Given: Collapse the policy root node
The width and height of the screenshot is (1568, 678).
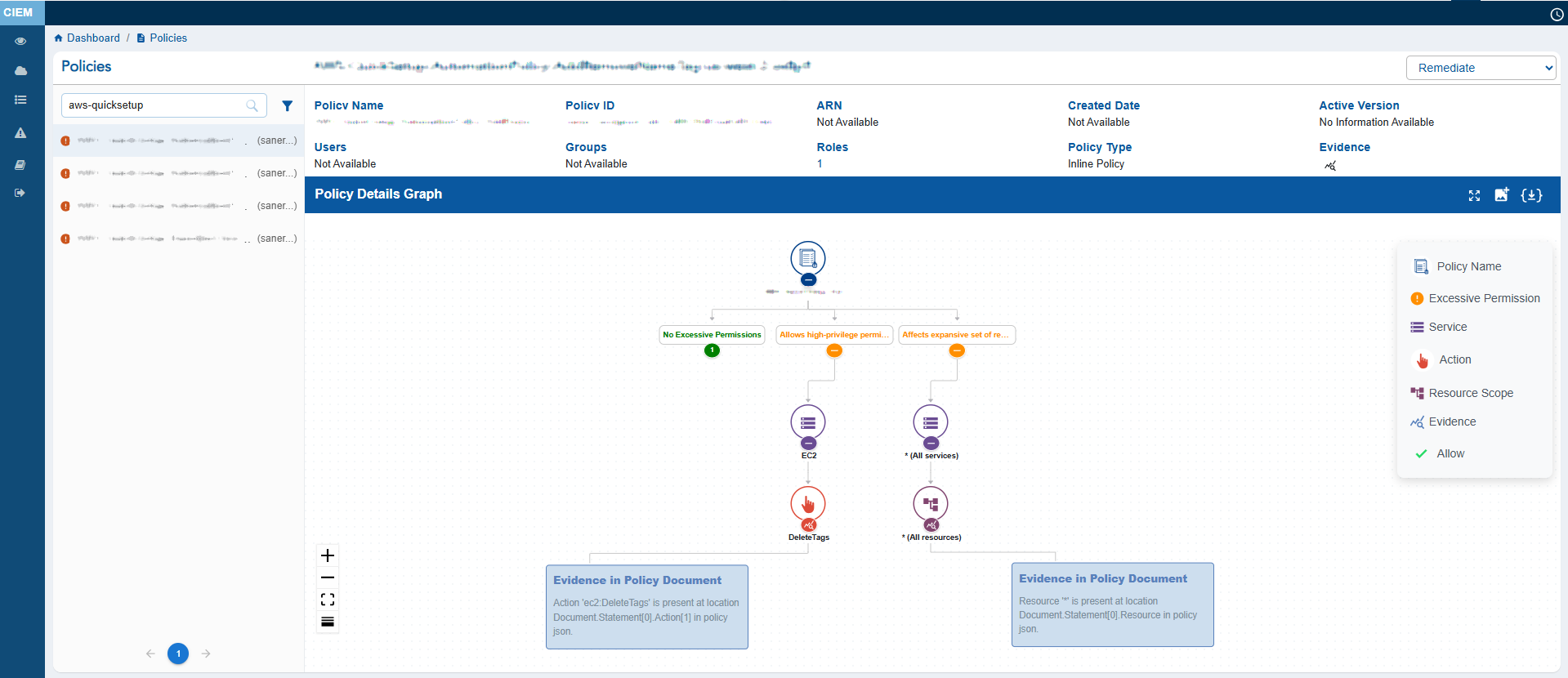Looking at the screenshot, I should (808, 279).
